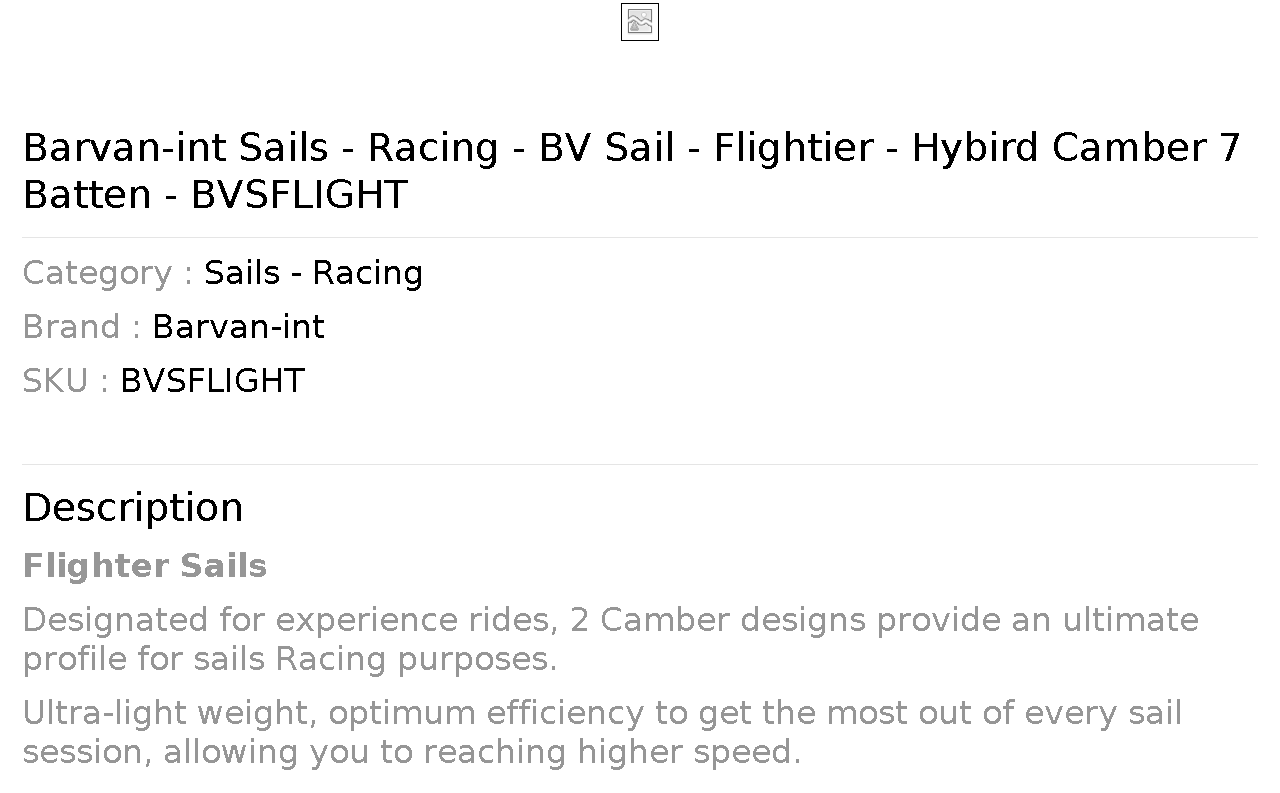Click the divider line under the title
Screen dimensions: 1280x793
point(640,237)
